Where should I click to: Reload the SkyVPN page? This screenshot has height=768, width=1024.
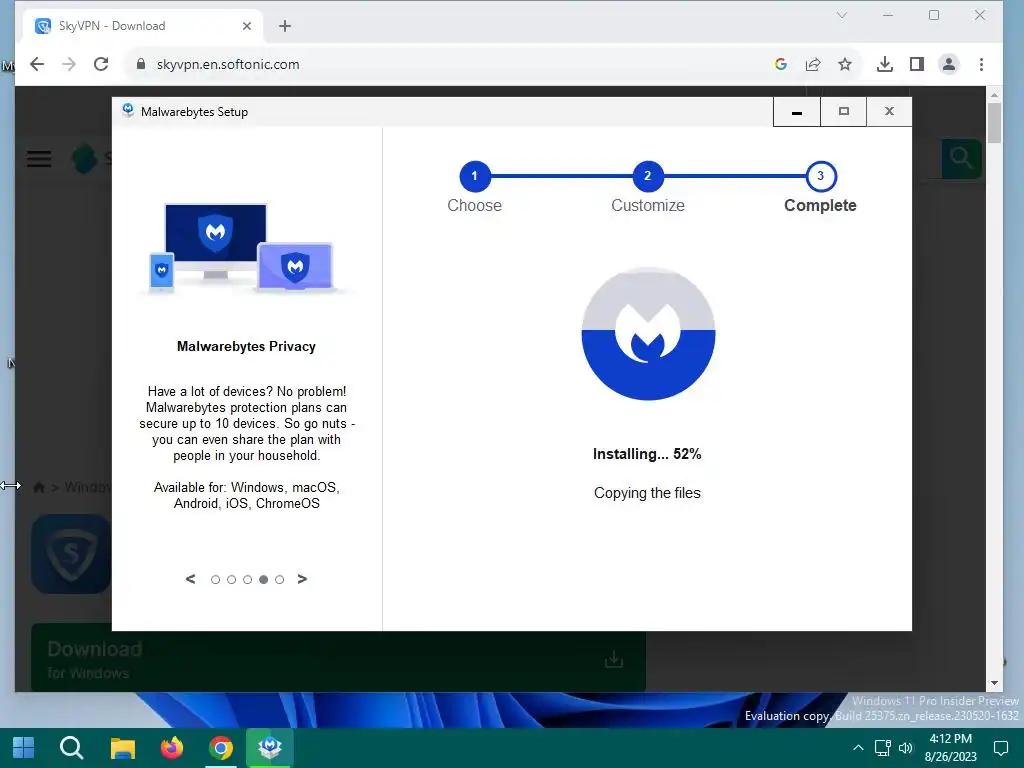click(x=101, y=64)
